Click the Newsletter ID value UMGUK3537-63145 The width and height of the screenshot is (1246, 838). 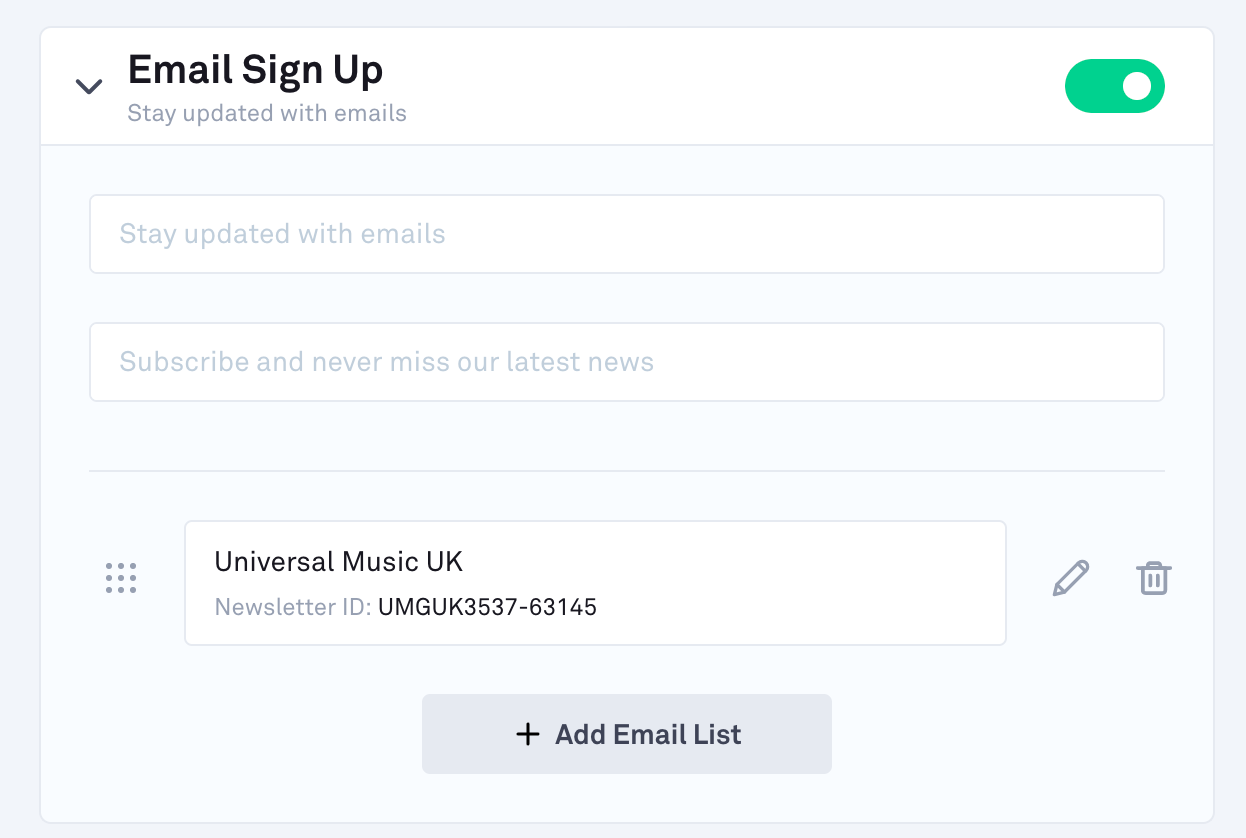coord(487,607)
